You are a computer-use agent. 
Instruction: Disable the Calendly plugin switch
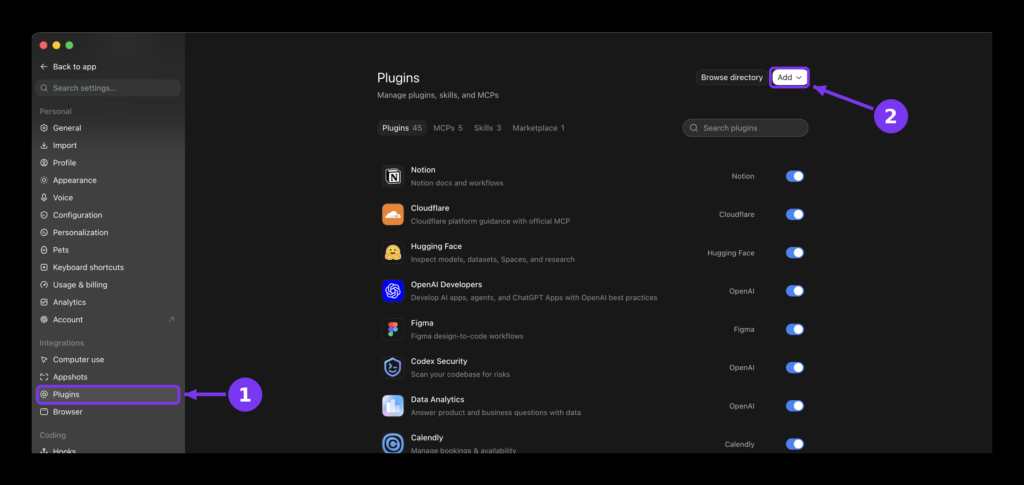(x=794, y=444)
